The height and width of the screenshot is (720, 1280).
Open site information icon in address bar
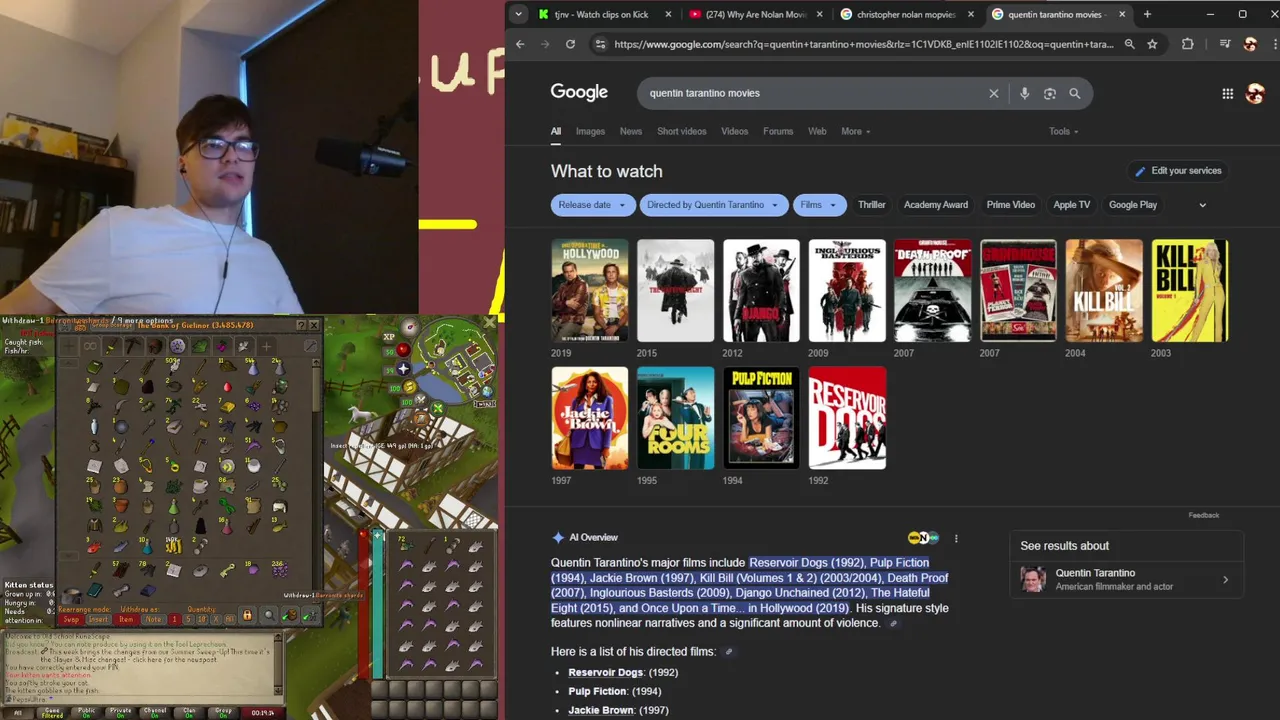[600, 44]
